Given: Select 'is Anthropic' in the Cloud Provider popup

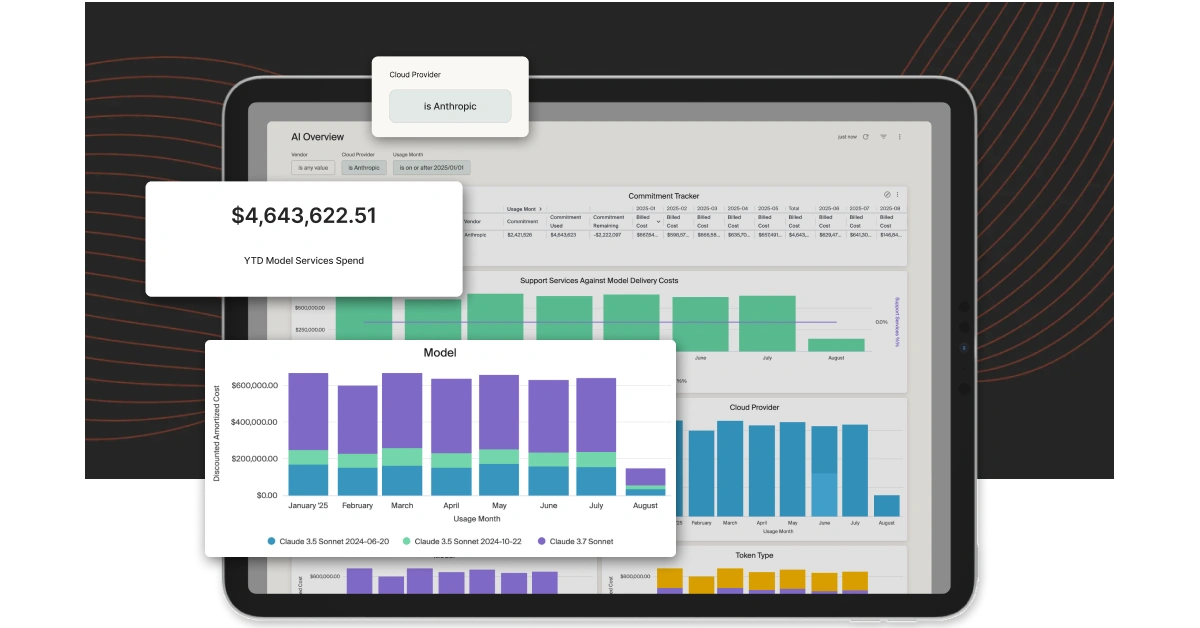Looking at the screenshot, I should 450,106.
